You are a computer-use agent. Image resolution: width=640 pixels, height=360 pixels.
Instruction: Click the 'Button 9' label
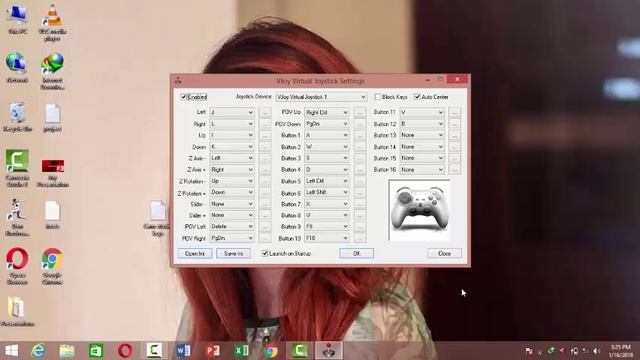coord(291,227)
